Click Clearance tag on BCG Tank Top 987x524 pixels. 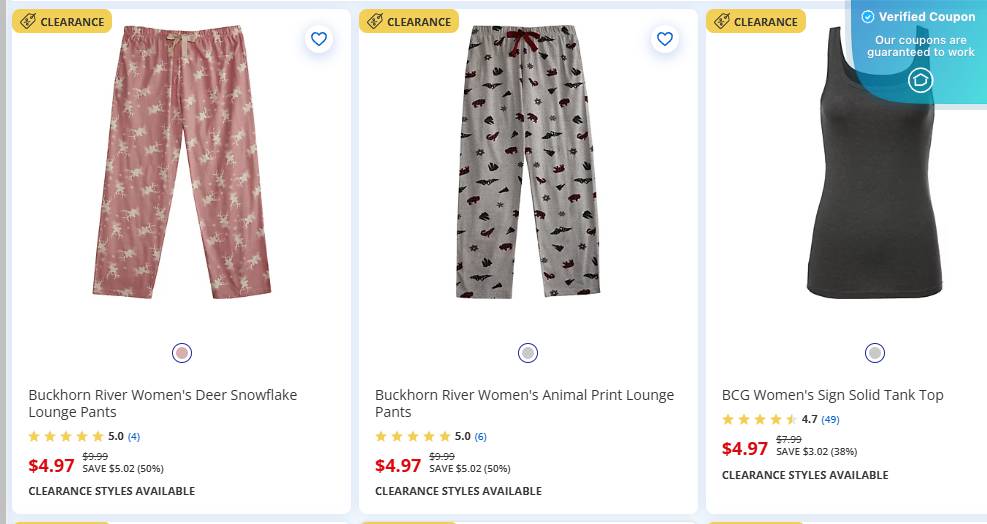[756, 21]
